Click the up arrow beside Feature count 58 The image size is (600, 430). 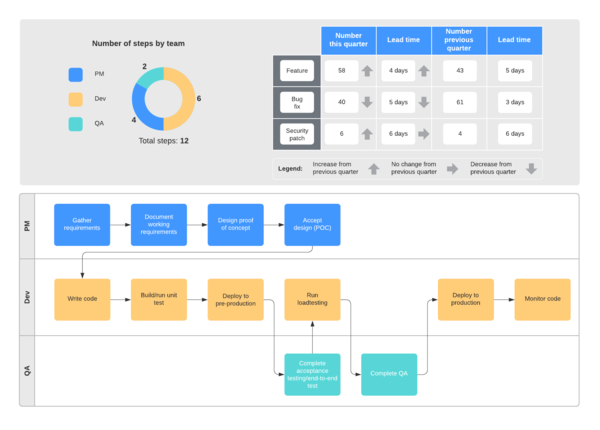367,71
